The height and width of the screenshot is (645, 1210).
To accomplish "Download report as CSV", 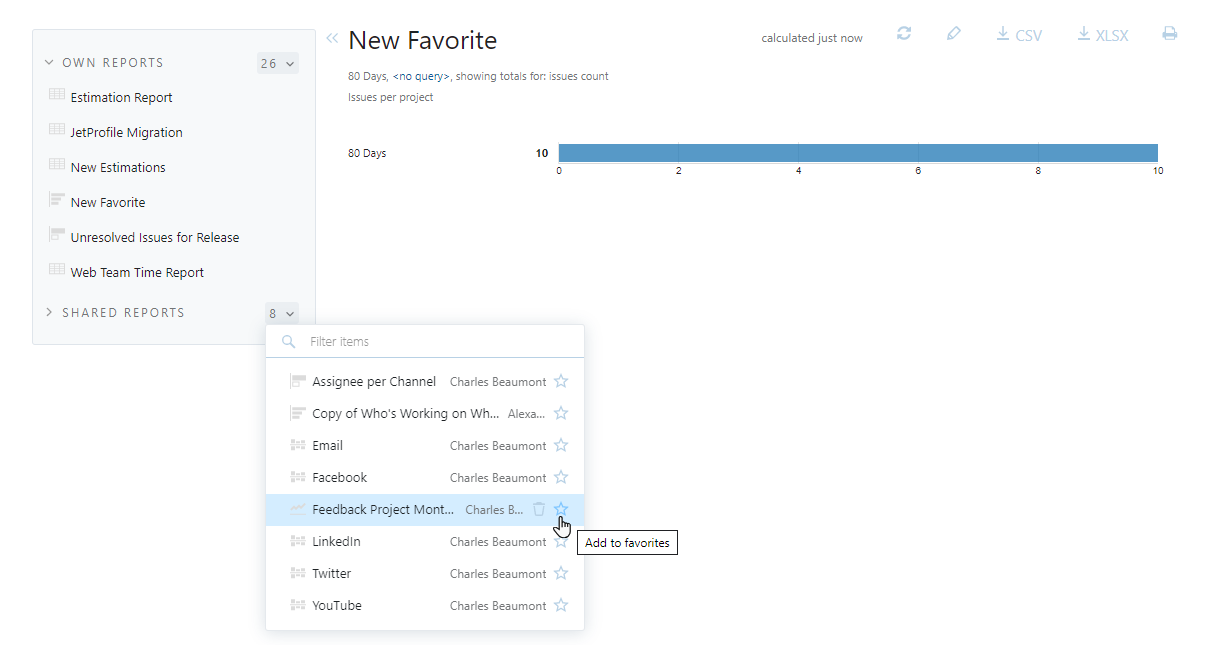I will click(x=1019, y=35).
